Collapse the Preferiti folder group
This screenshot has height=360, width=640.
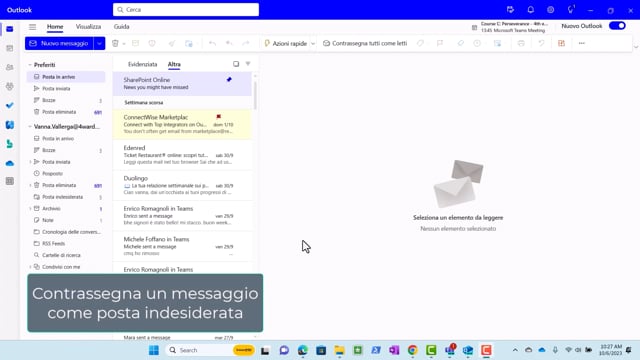point(30,65)
